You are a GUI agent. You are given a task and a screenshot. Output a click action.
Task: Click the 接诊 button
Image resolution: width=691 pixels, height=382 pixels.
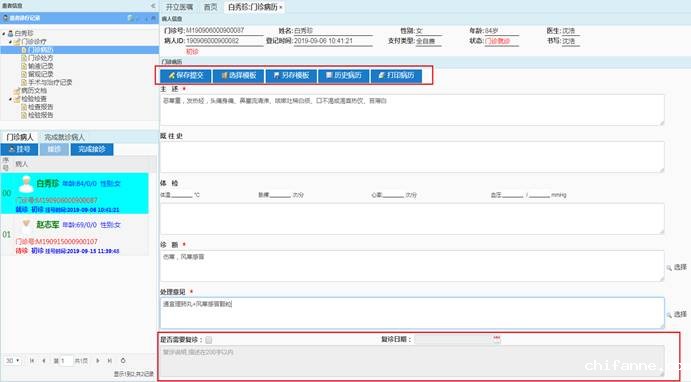(54, 149)
